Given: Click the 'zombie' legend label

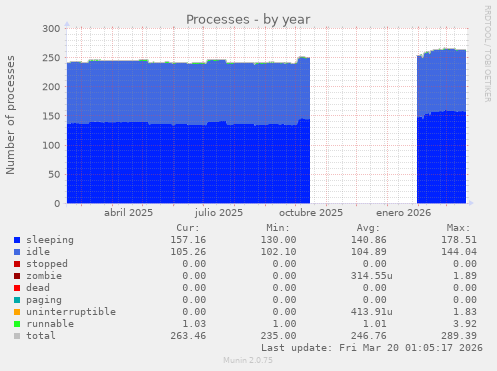Looking at the screenshot, I should coord(44,276).
